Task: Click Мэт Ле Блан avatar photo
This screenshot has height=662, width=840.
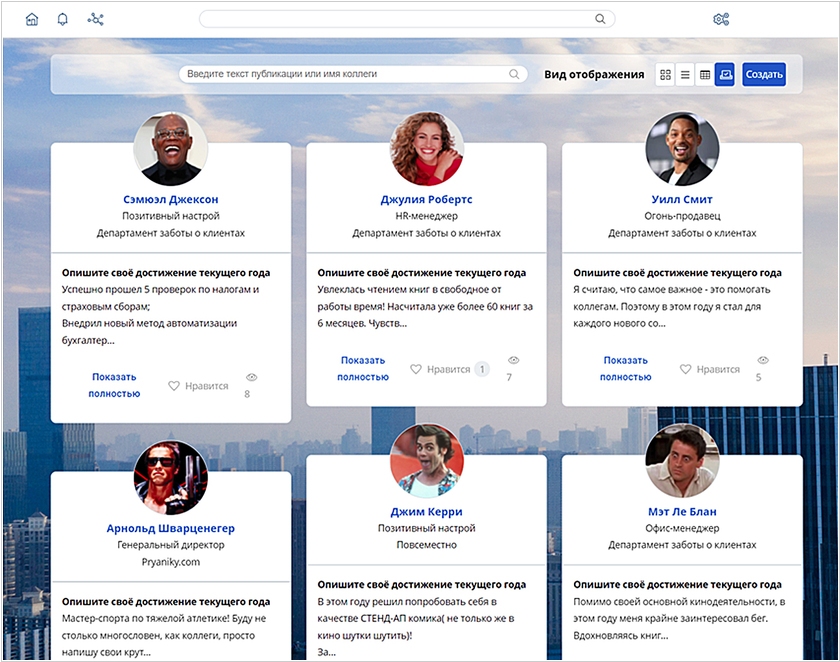Action: pyautogui.click(x=682, y=461)
